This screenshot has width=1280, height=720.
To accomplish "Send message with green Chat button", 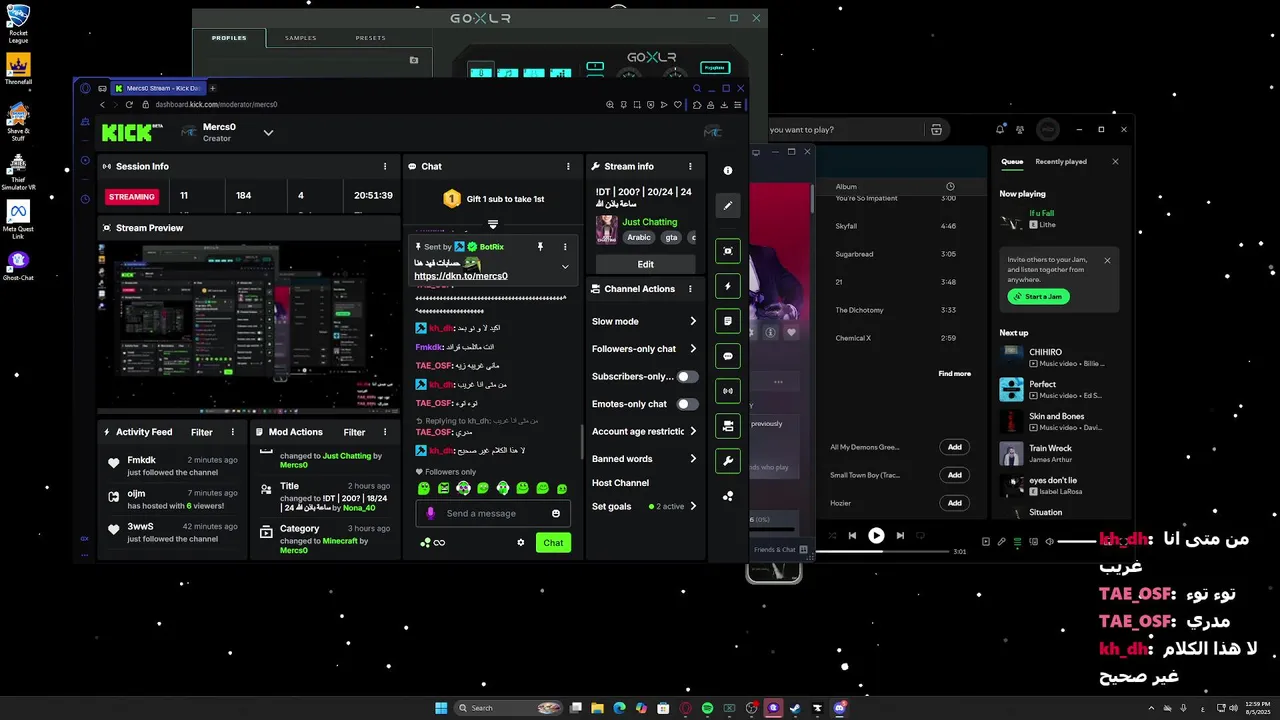I will click(553, 542).
